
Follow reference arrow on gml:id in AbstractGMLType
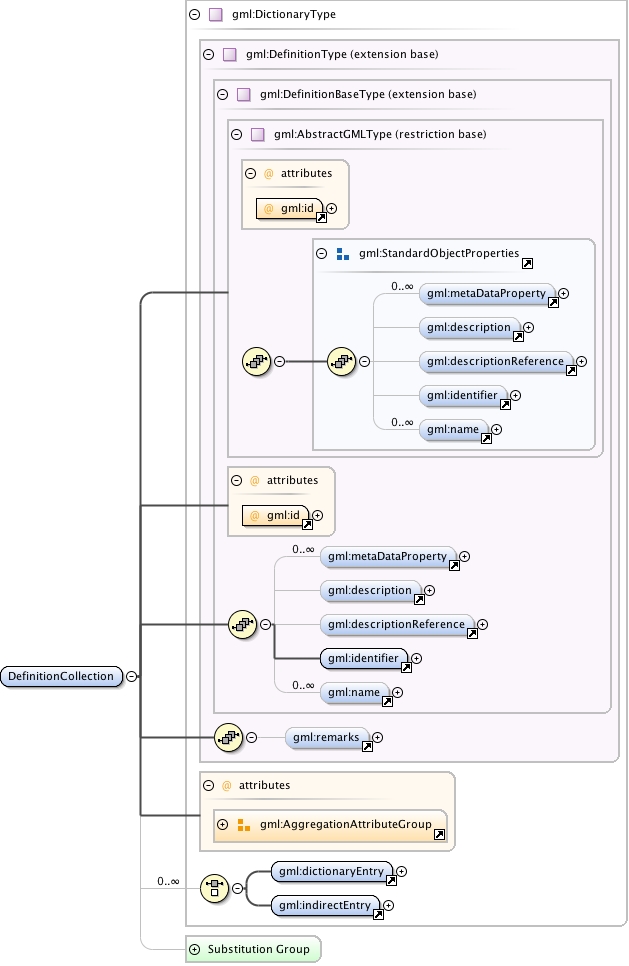pos(321,217)
